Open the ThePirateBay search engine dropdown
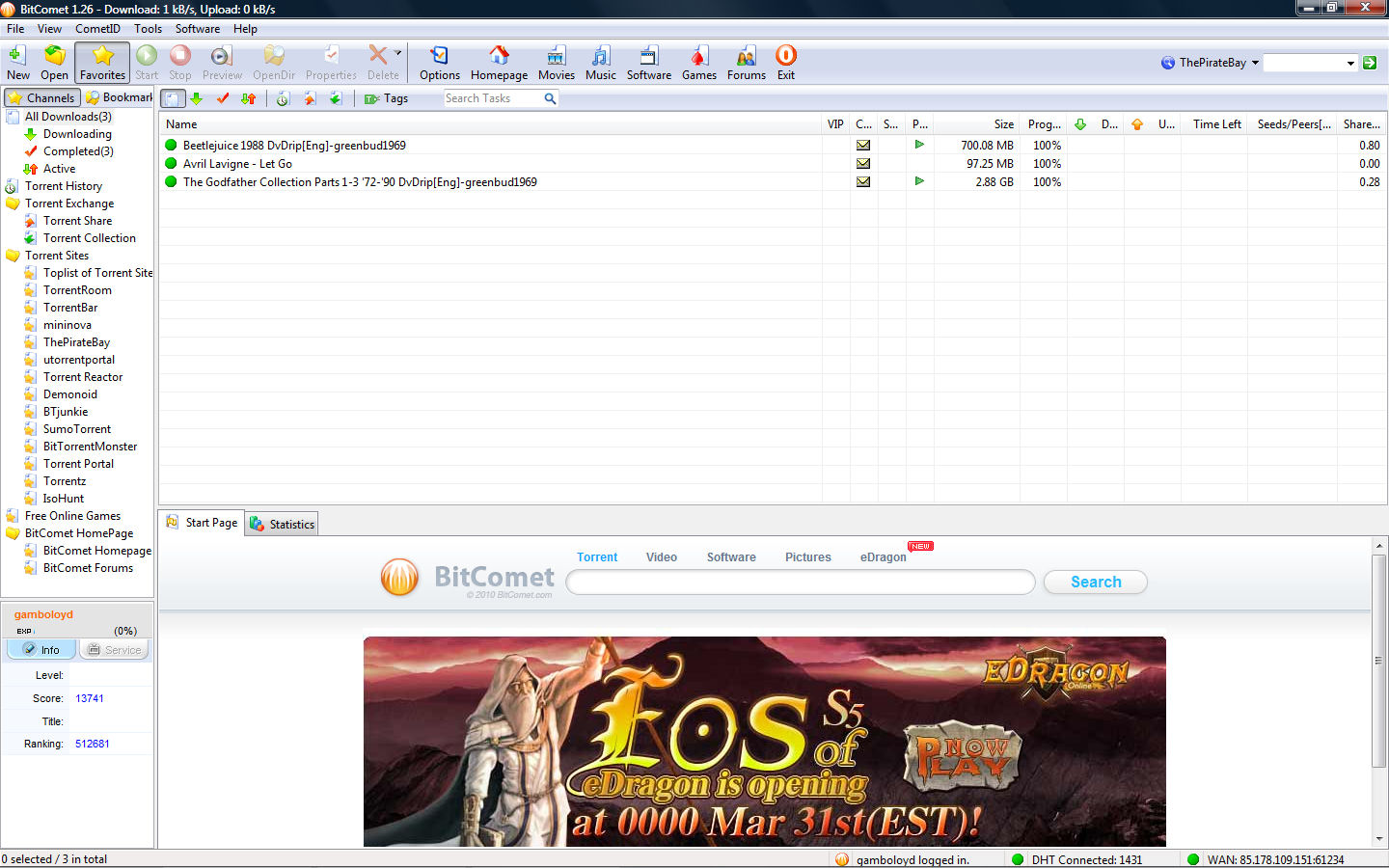This screenshot has width=1389, height=868. pyautogui.click(x=1255, y=63)
